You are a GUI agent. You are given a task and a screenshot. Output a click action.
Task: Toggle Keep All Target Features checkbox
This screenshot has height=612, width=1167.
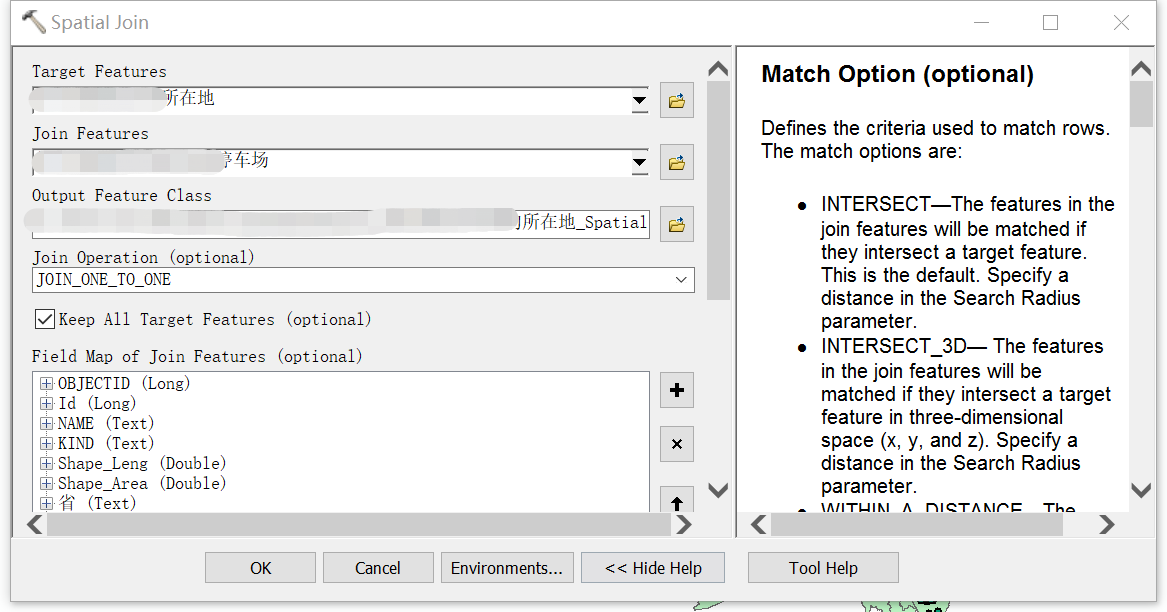[45, 319]
